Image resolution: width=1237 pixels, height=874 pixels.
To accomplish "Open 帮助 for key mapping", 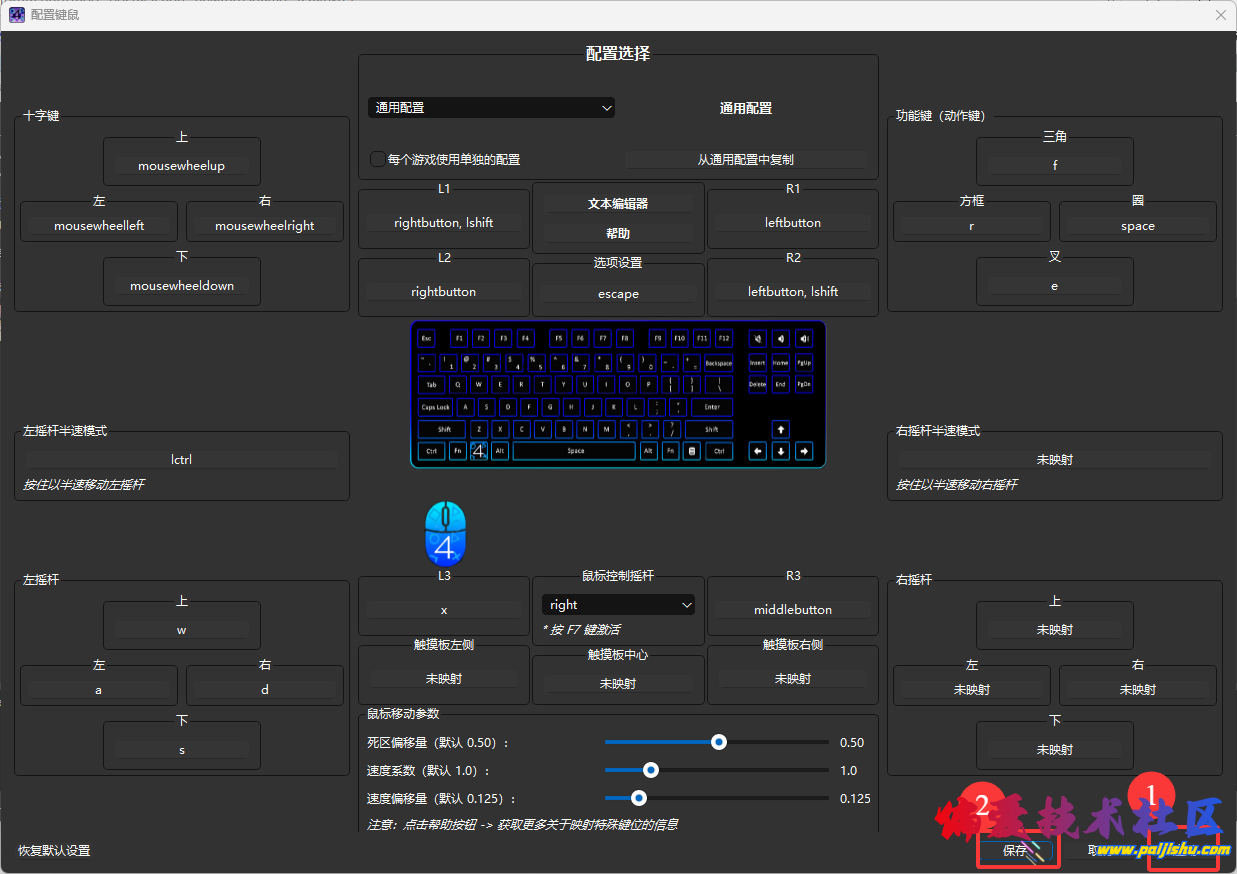I will pyautogui.click(x=617, y=233).
